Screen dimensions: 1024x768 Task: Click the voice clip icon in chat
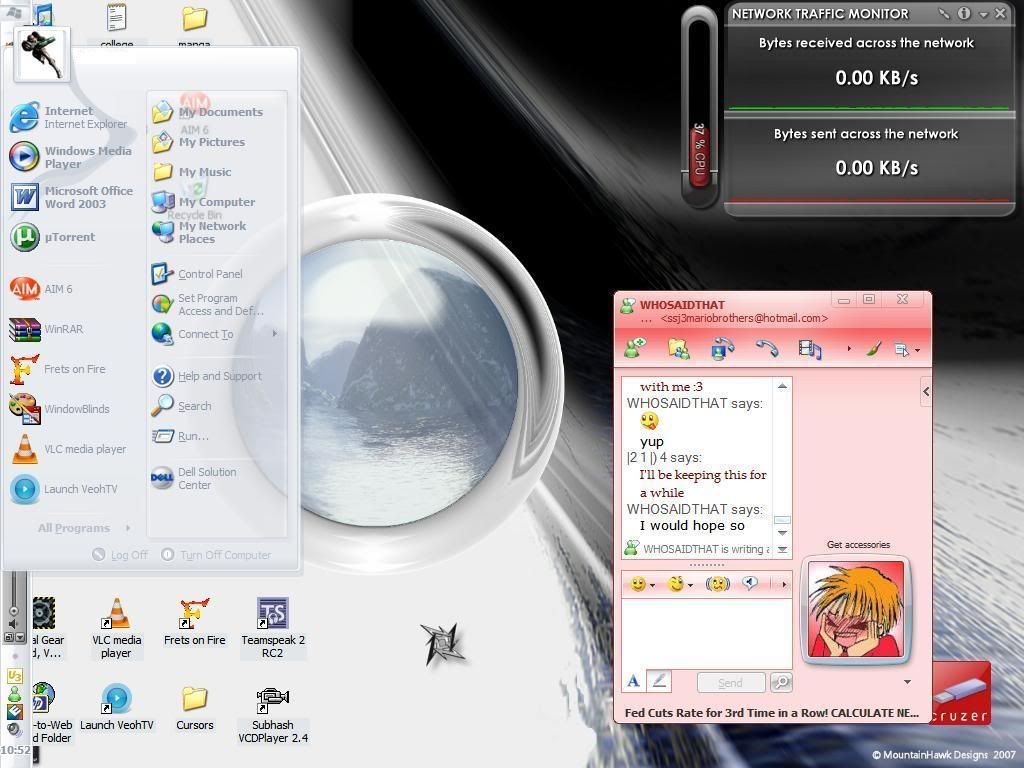coord(749,584)
